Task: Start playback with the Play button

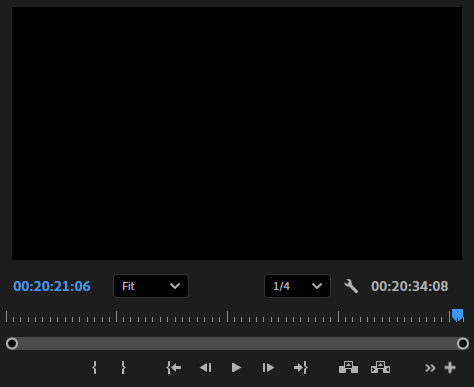Action: click(236, 368)
